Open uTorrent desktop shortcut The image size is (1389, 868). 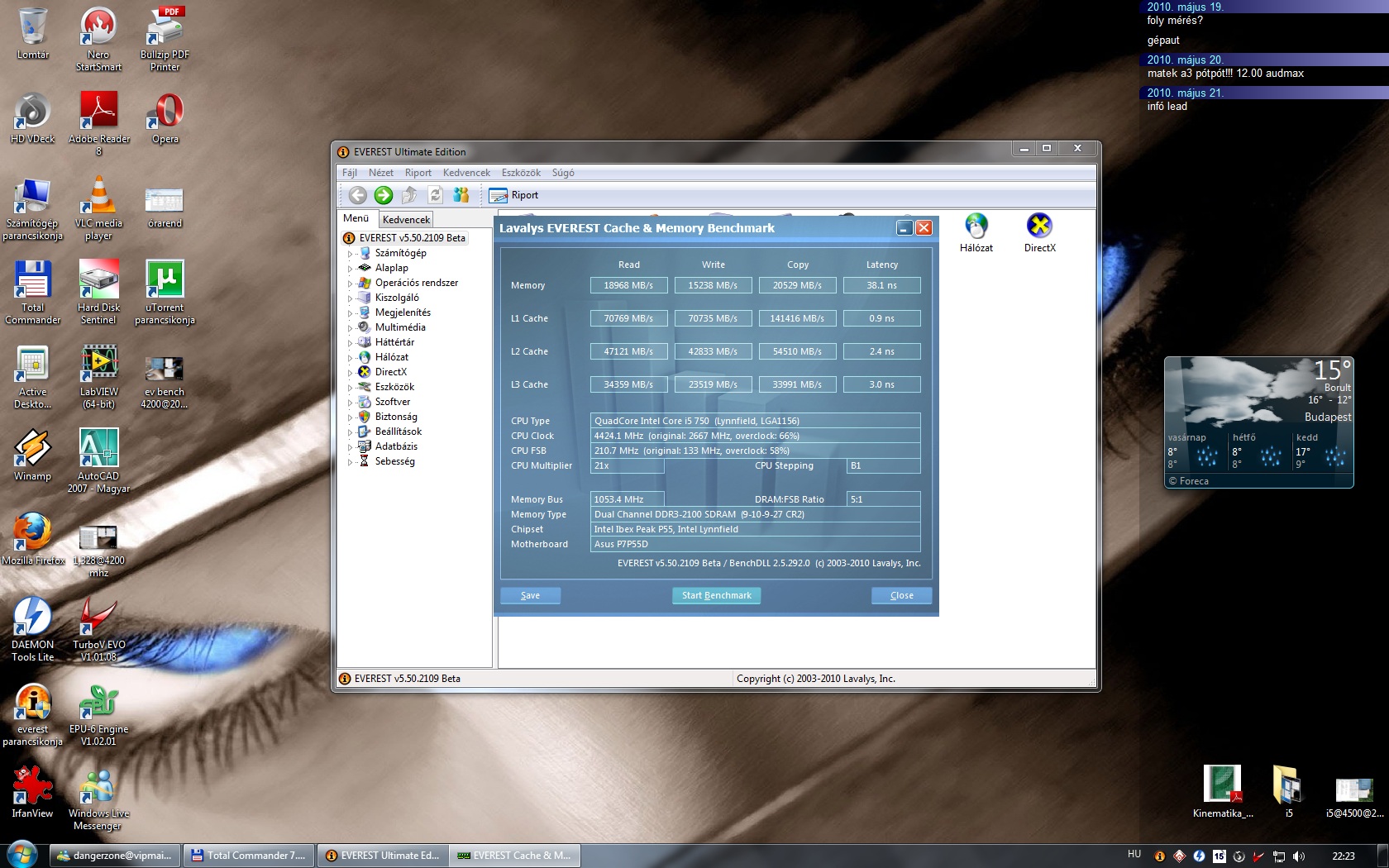165,293
